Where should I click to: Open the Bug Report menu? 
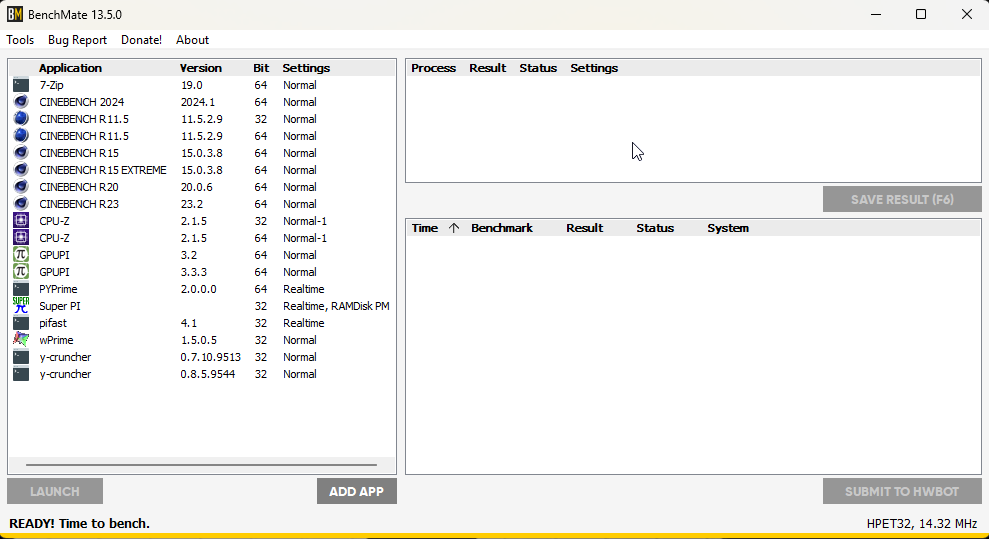point(77,40)
